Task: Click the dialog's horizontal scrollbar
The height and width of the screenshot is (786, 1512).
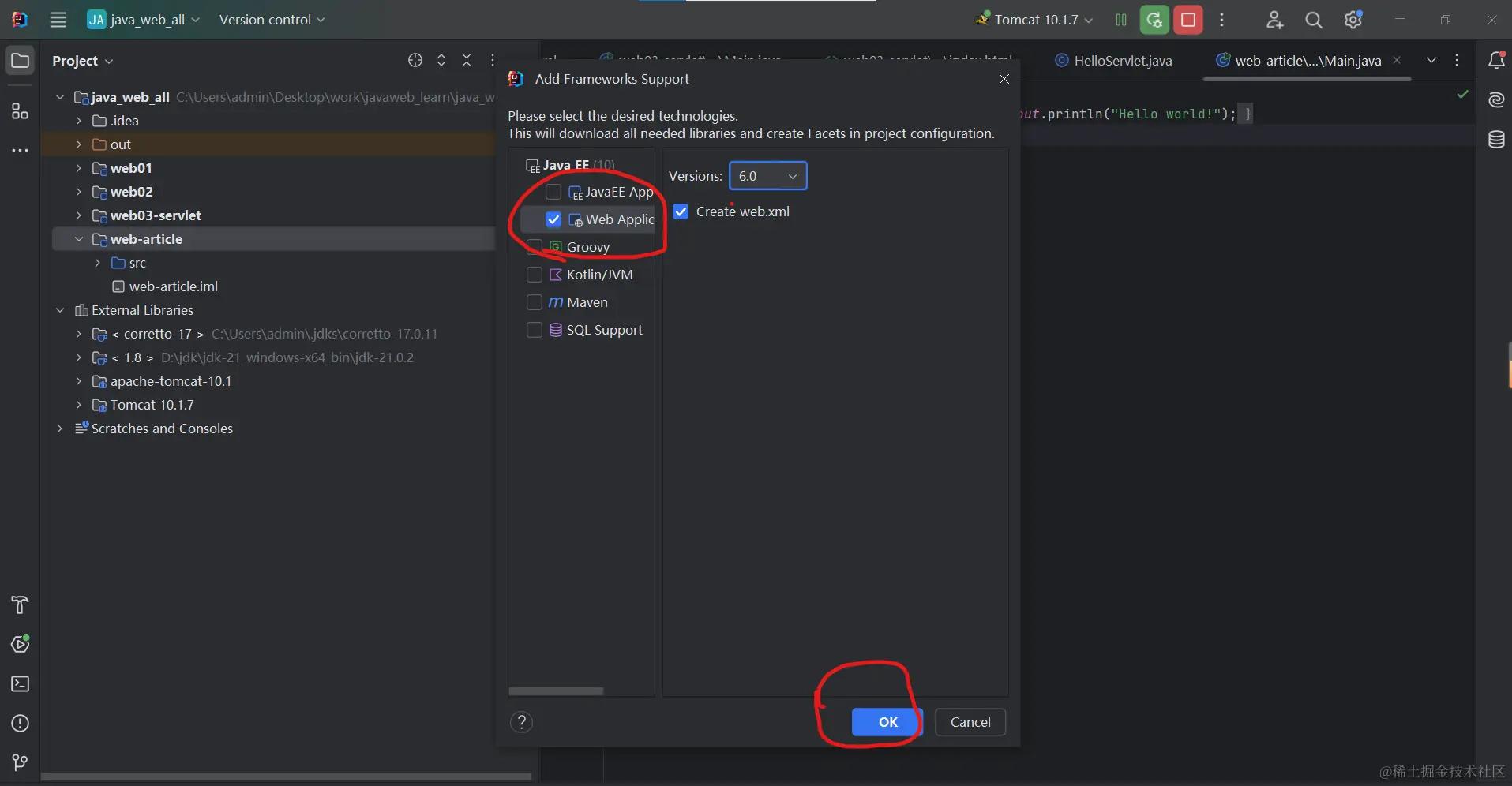Action: click(557, 691)
